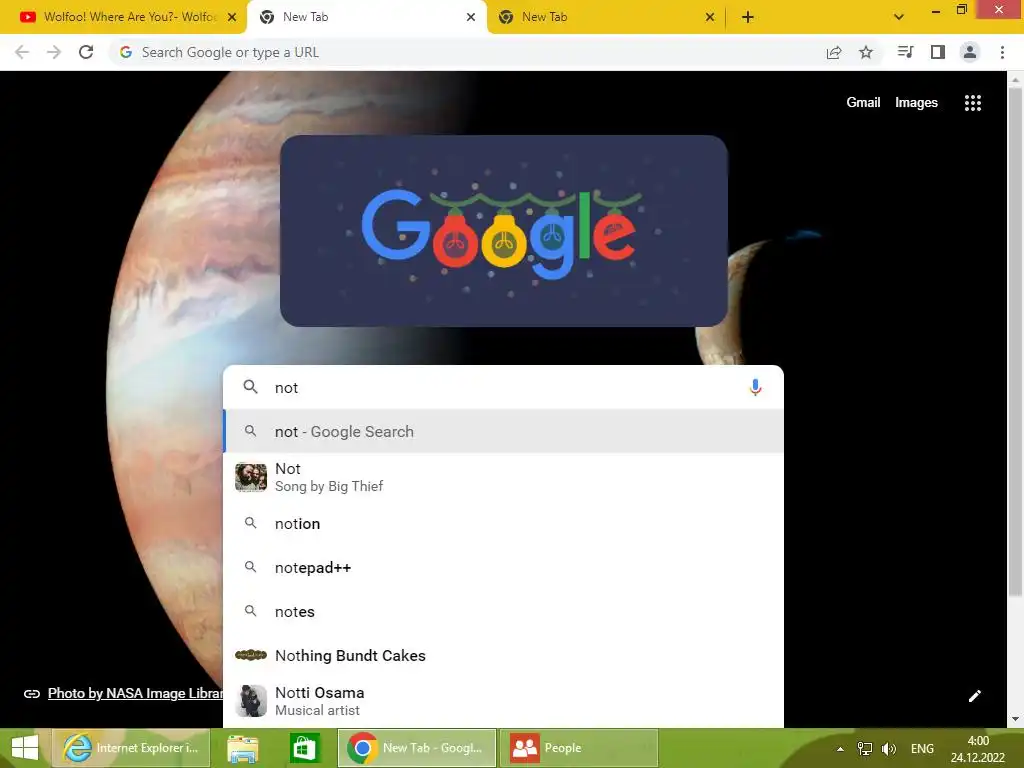
Task: Open Chrome's three-dot menu
Action: (x=1002, y=52)
